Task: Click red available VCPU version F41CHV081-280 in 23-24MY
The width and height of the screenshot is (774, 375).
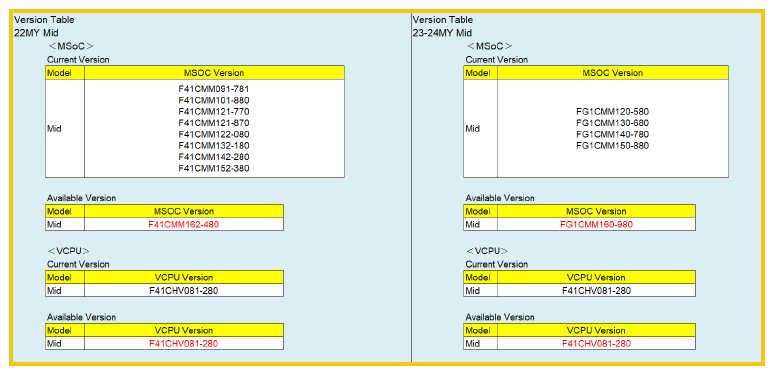Action: [x=596, y=343]
